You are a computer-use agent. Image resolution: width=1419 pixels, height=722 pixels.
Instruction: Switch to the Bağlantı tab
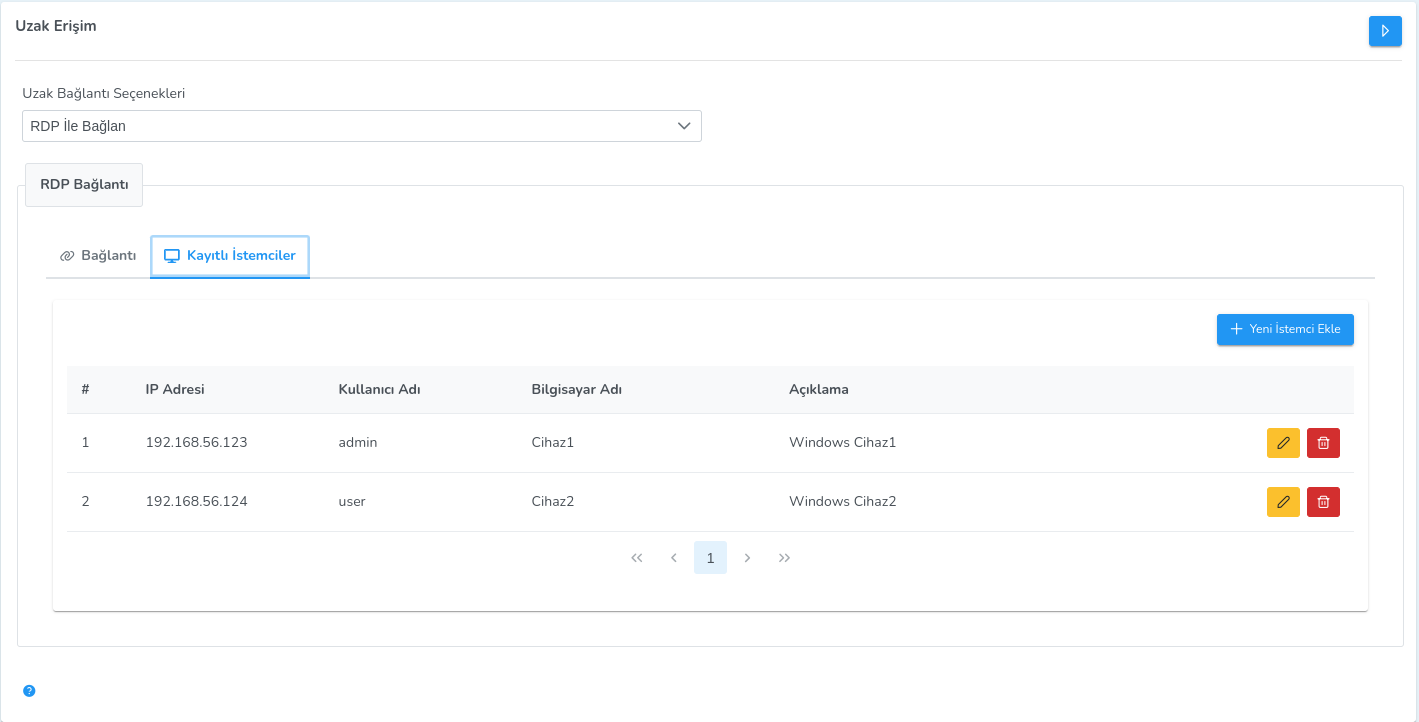(98, 256)
